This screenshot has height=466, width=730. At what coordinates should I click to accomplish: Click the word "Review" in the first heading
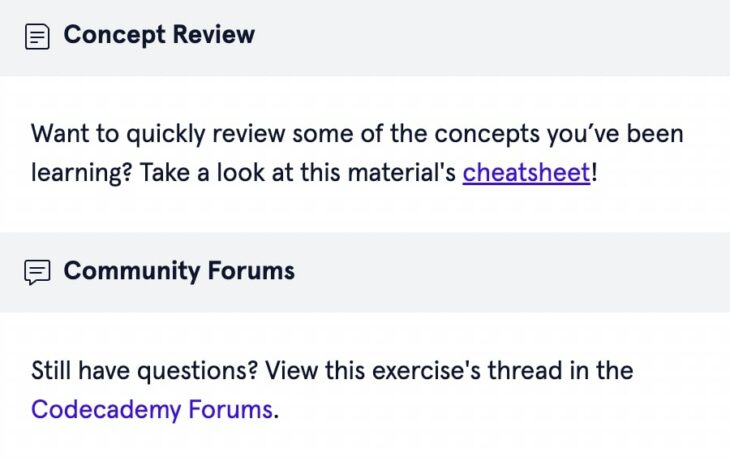point(210,35)
